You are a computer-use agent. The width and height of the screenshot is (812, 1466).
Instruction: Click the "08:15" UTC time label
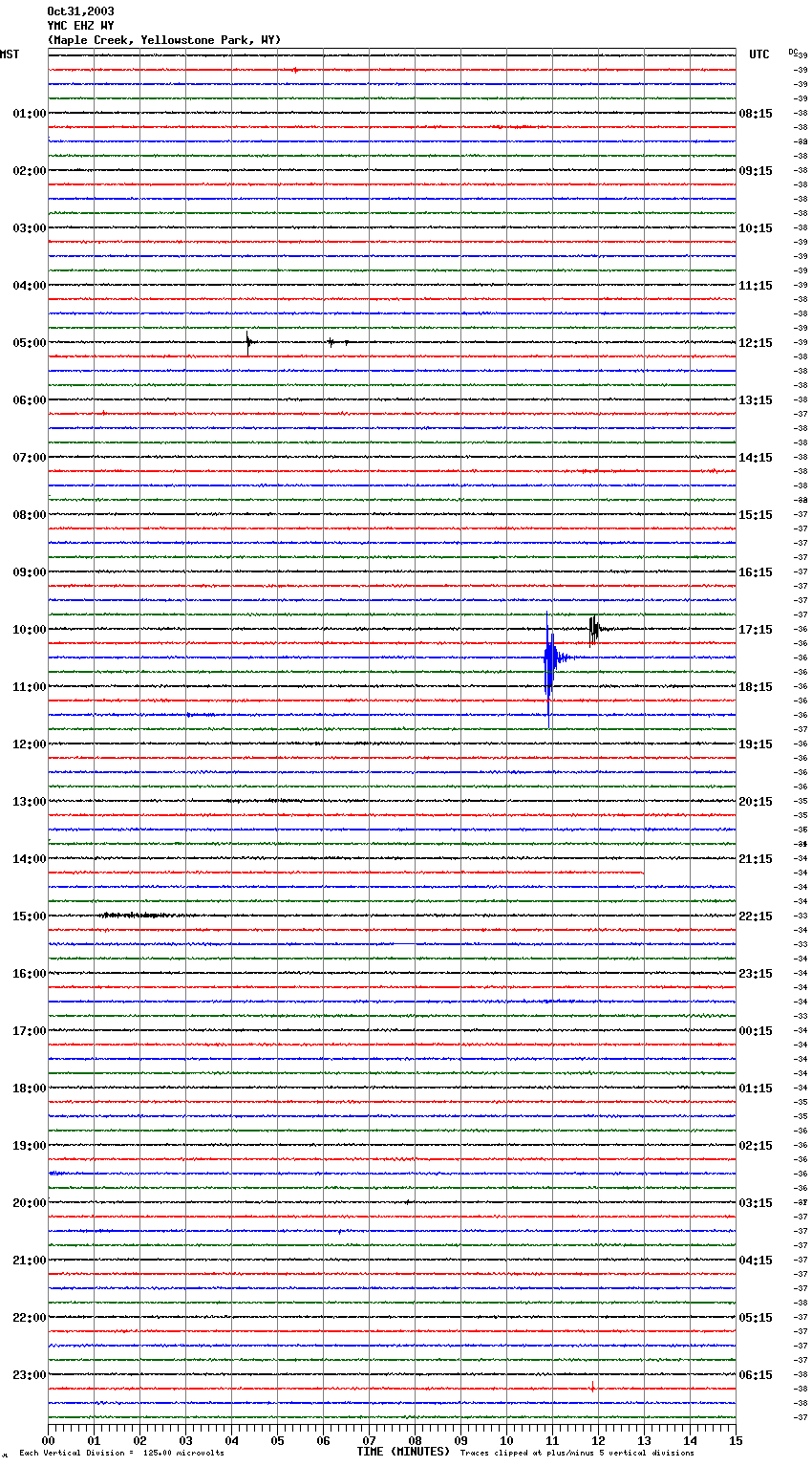click(x=756, y=114)
